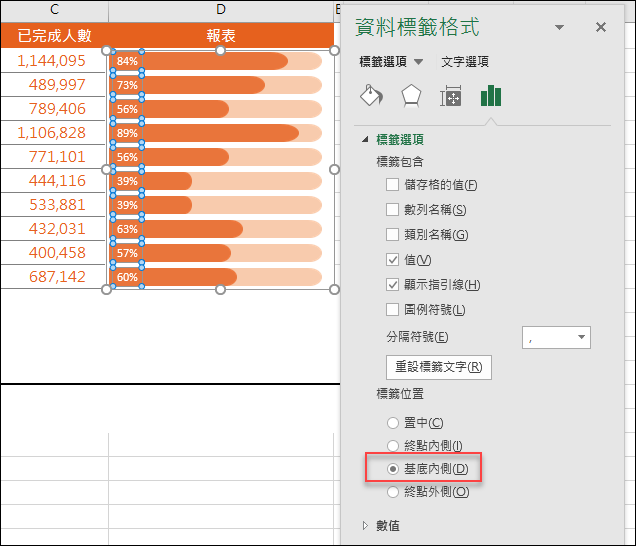This screenshot has width=636, height=546.
Task: Select cell with value 533,881
Action: click(53, 204)
